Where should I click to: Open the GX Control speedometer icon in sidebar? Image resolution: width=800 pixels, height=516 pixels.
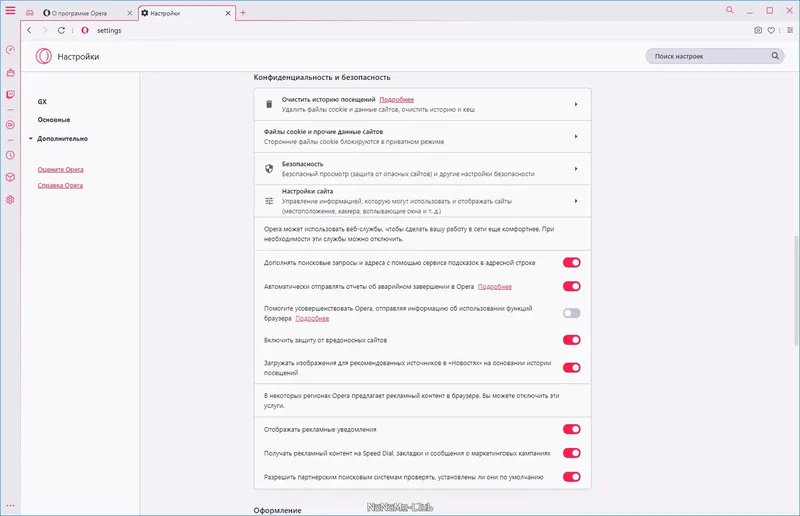click(x=10, y=49)
